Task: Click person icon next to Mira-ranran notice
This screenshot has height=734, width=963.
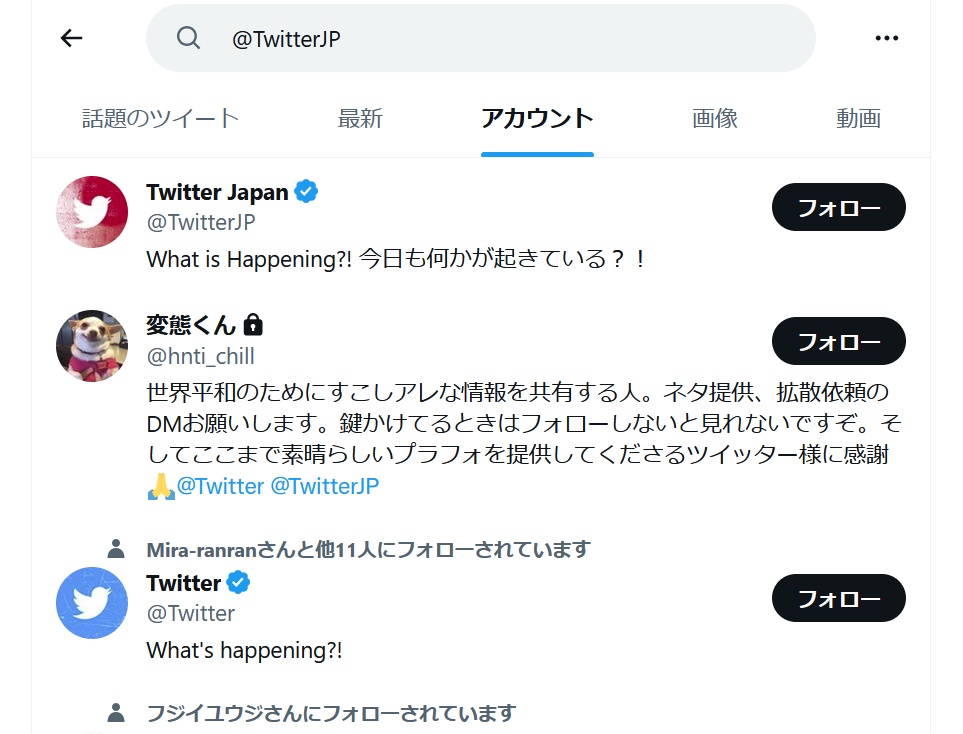Action: [116, 549]
